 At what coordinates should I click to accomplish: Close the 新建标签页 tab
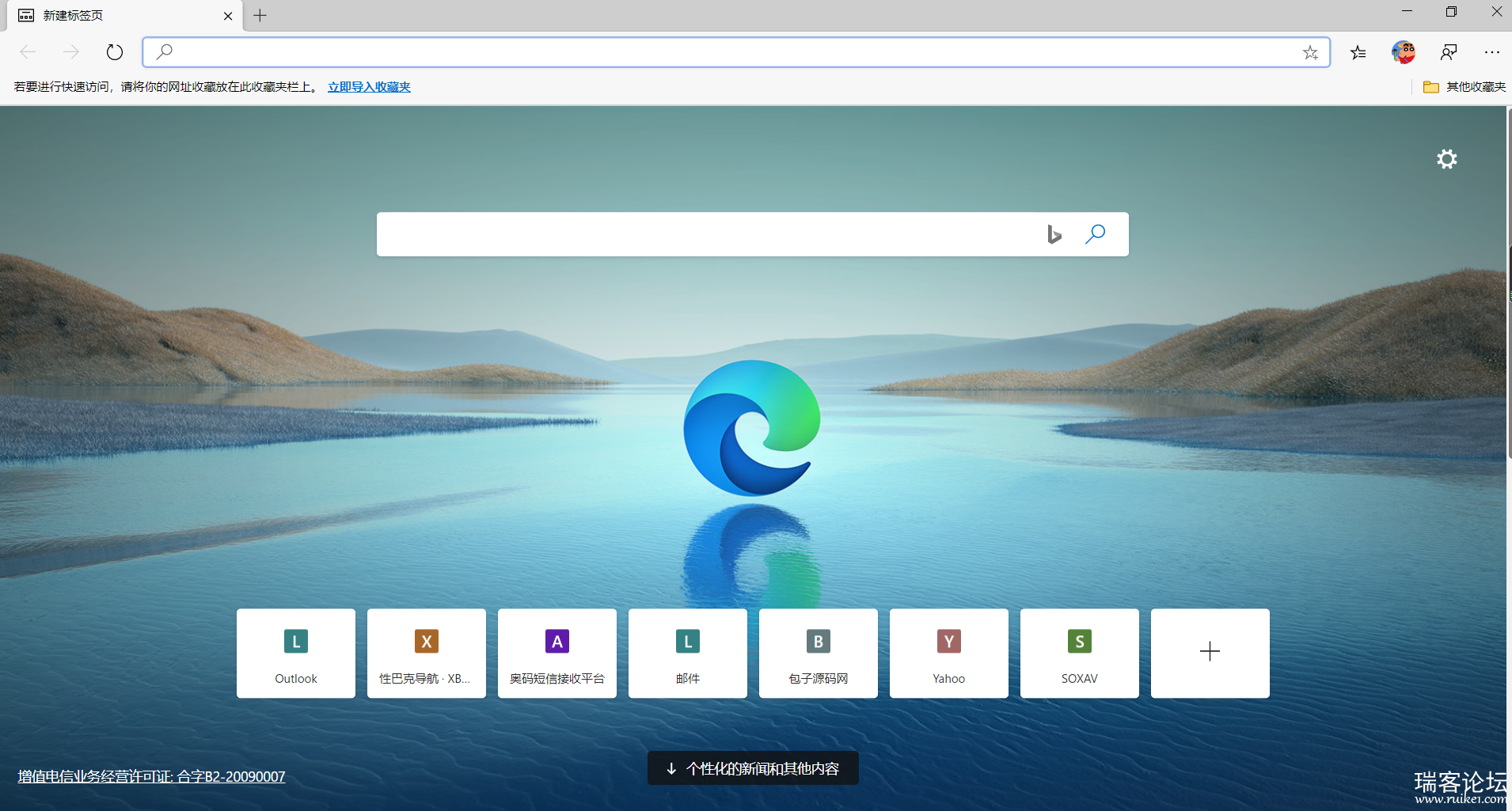coord(228,16)
